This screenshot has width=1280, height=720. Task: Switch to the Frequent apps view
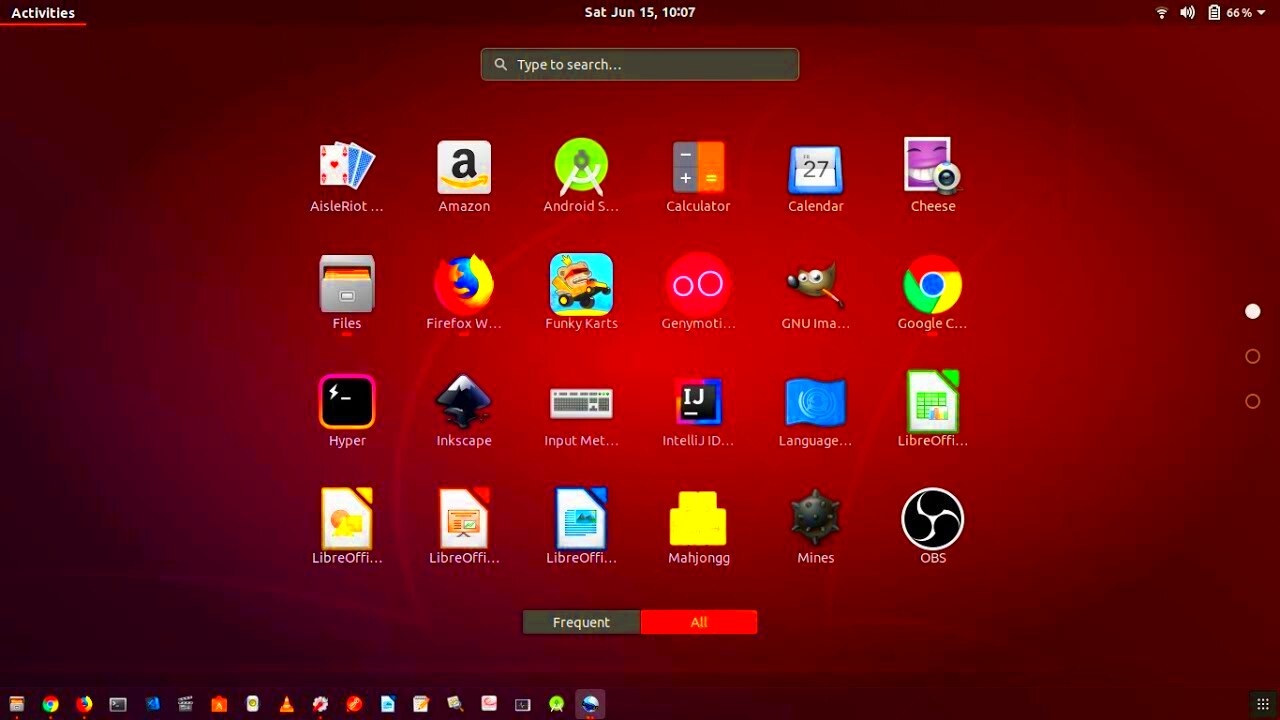tap(581, 622)
